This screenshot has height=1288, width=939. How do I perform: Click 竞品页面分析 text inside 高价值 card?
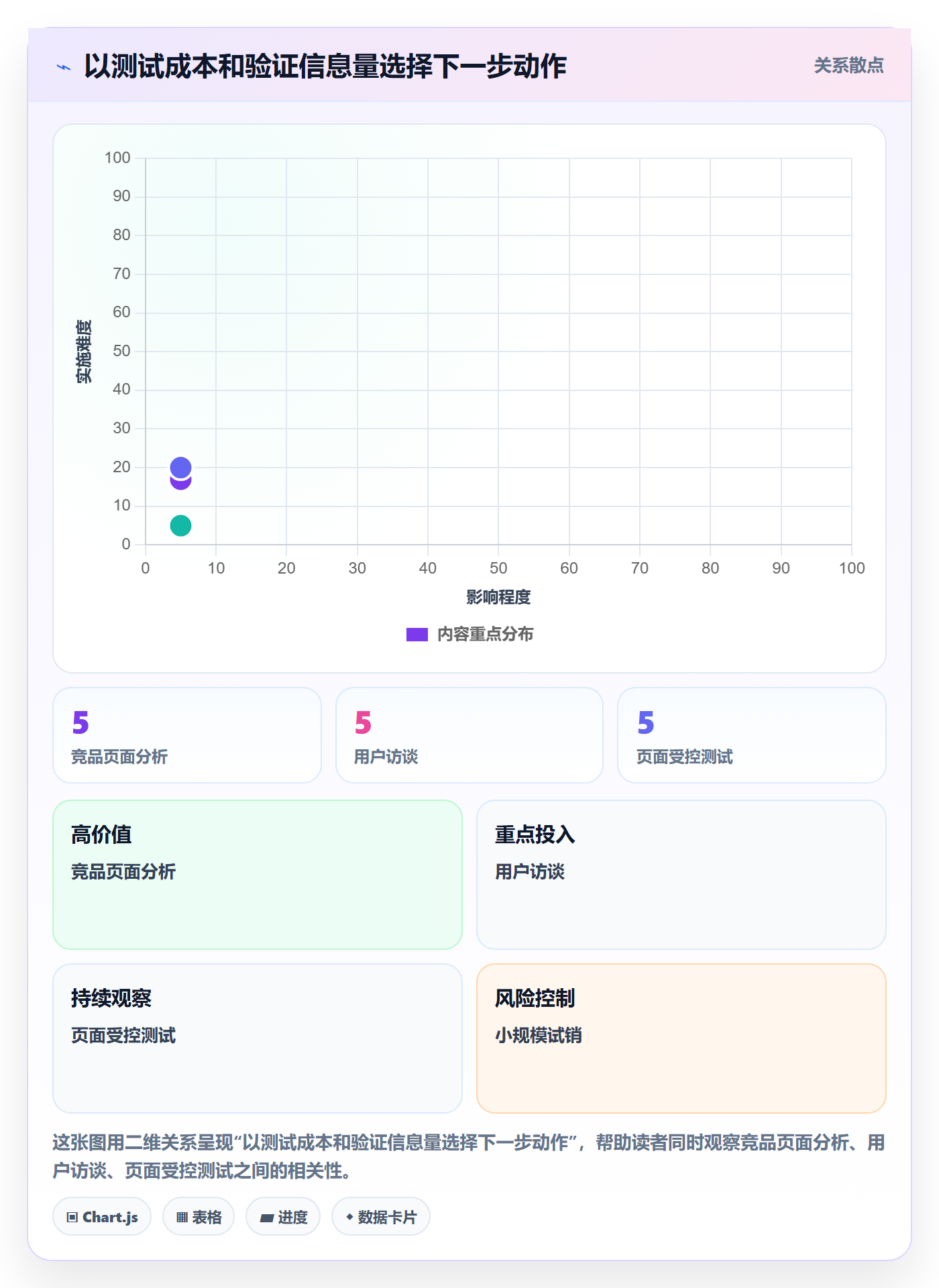pyautogui.click(x=123, y=871)
